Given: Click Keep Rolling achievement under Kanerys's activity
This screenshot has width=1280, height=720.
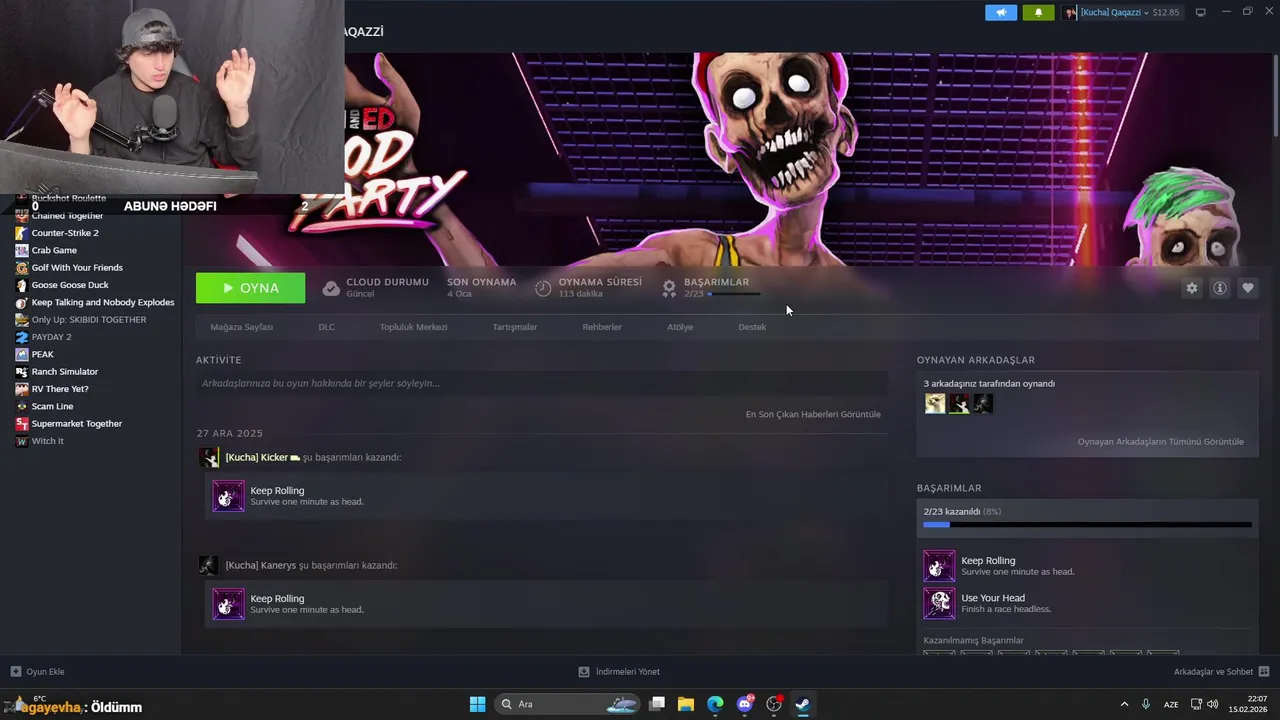Looking at the screenshot, I should (546, 604).
